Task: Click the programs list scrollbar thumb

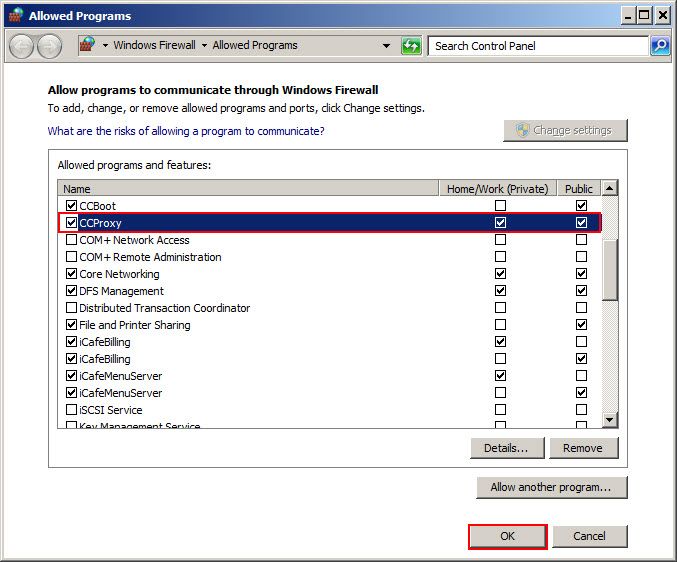Action: point(609,269)
